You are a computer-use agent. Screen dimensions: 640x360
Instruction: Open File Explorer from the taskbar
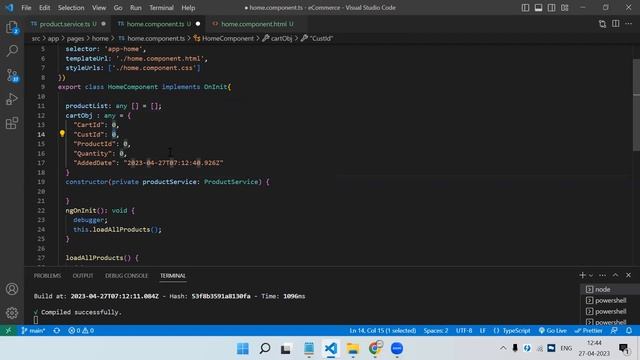click(353, 348)
